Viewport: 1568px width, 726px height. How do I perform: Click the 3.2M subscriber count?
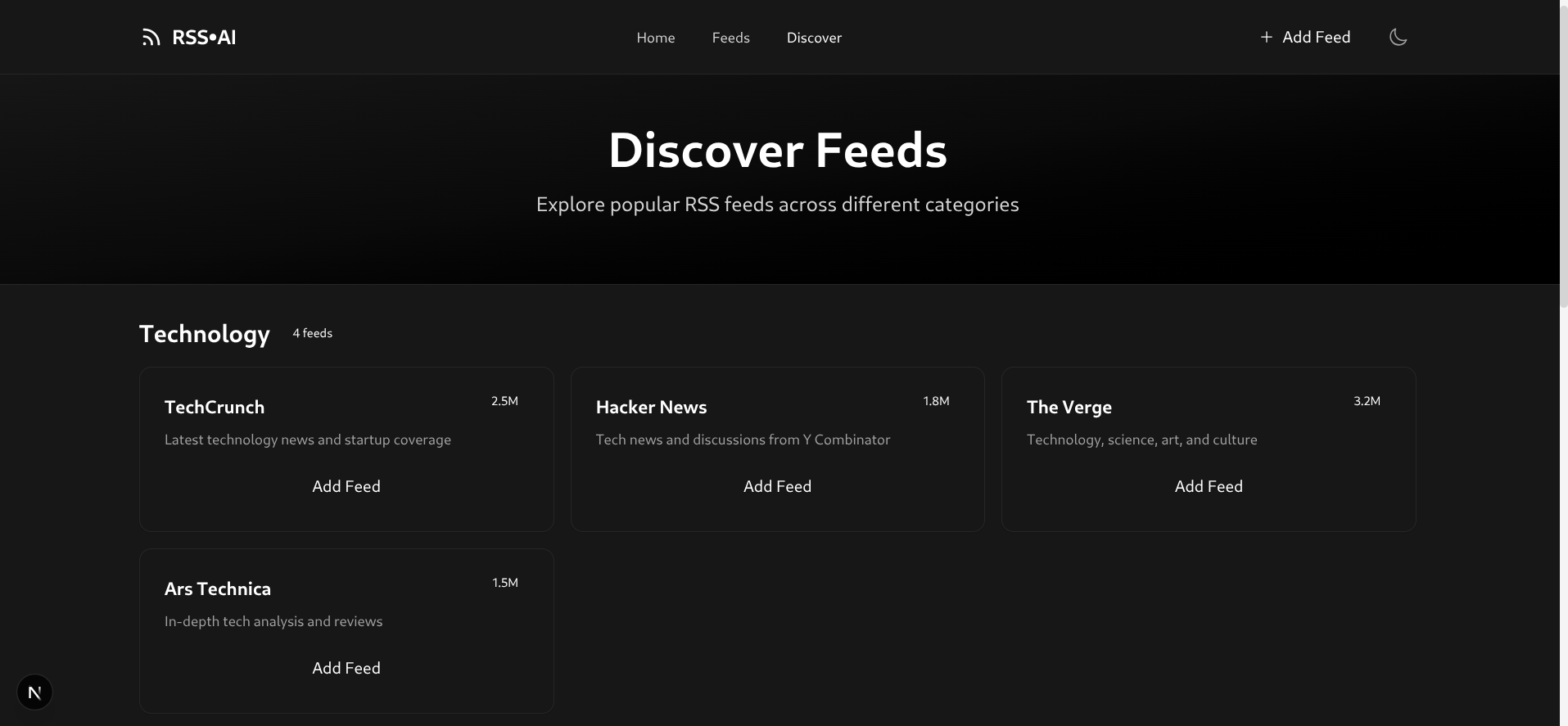click(x=1367, y=401)
